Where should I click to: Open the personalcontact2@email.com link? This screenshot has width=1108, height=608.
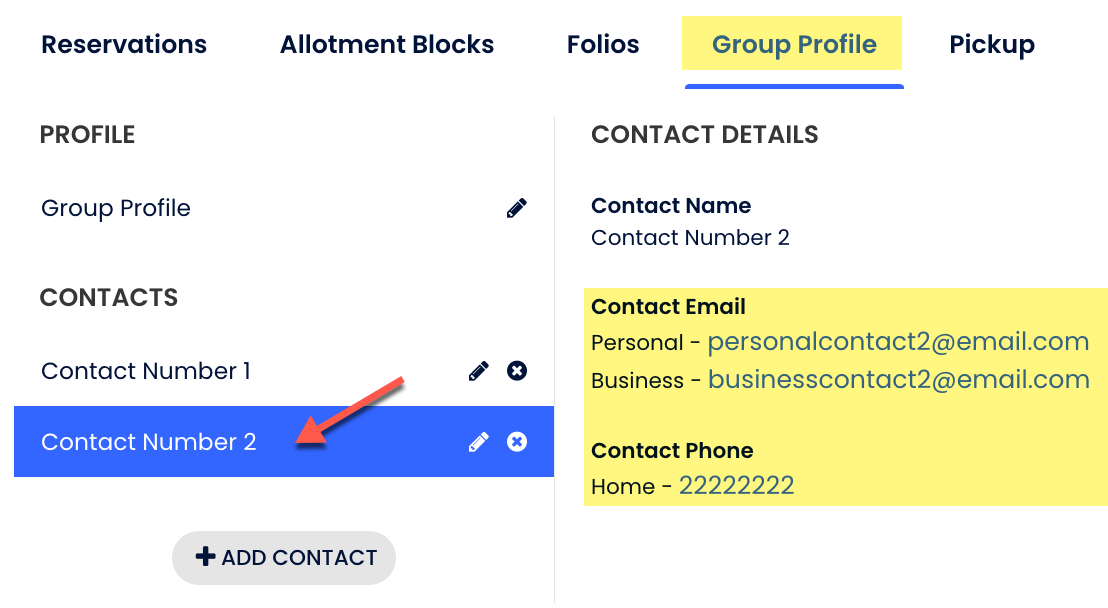[898, 342]
